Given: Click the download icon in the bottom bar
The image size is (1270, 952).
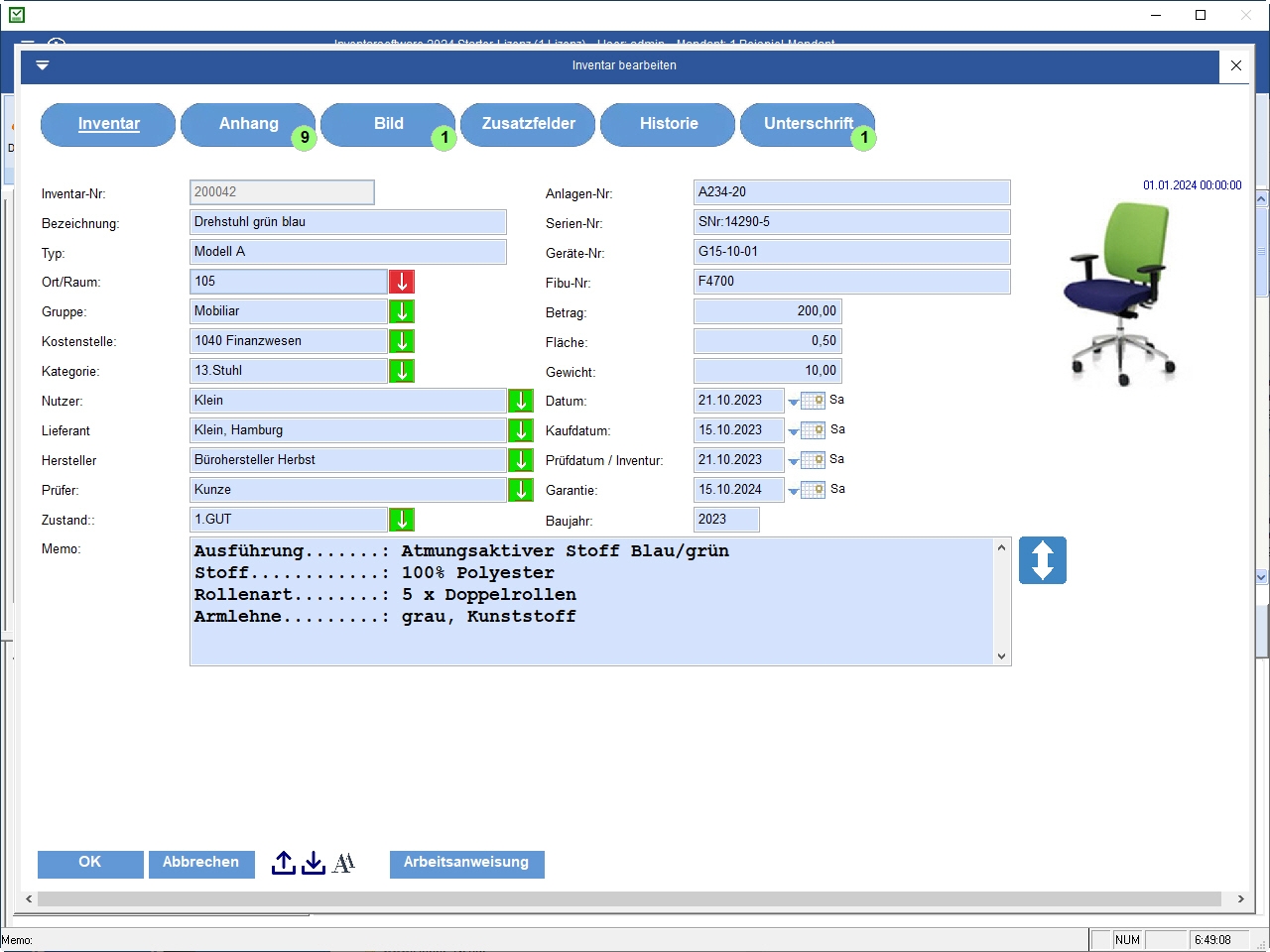Looking at the screenshot, I should (314, 863).
